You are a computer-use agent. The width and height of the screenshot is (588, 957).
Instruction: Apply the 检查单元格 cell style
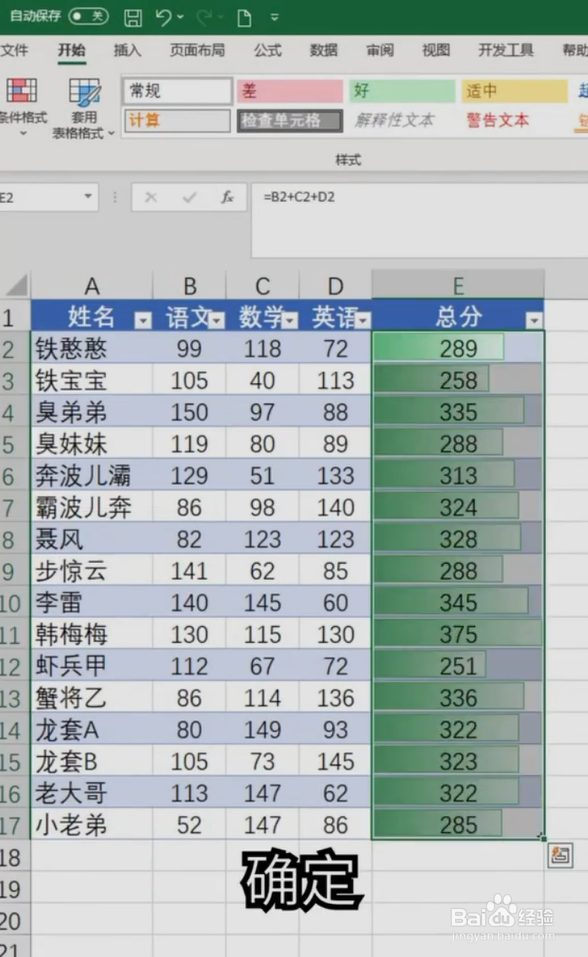[x=290, y=120]
